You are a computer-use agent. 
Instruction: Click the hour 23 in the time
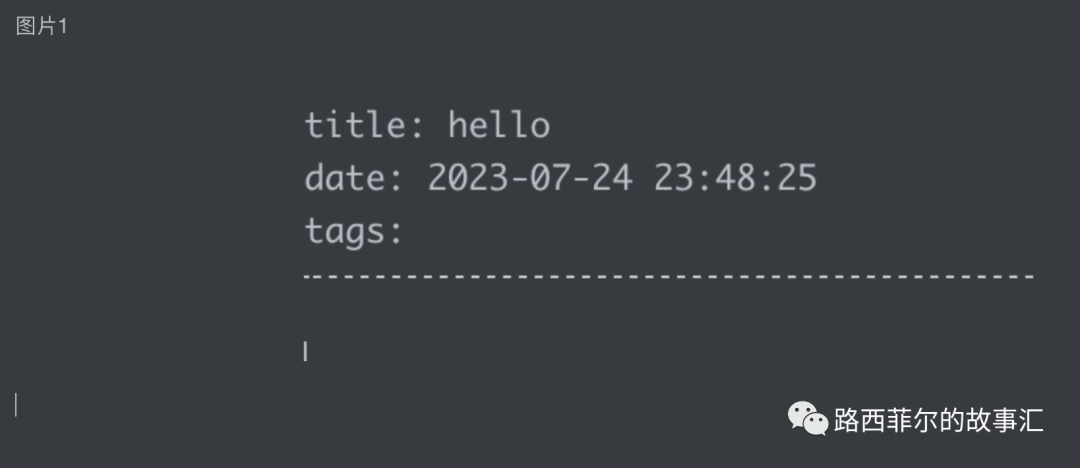tap(674, 178)
